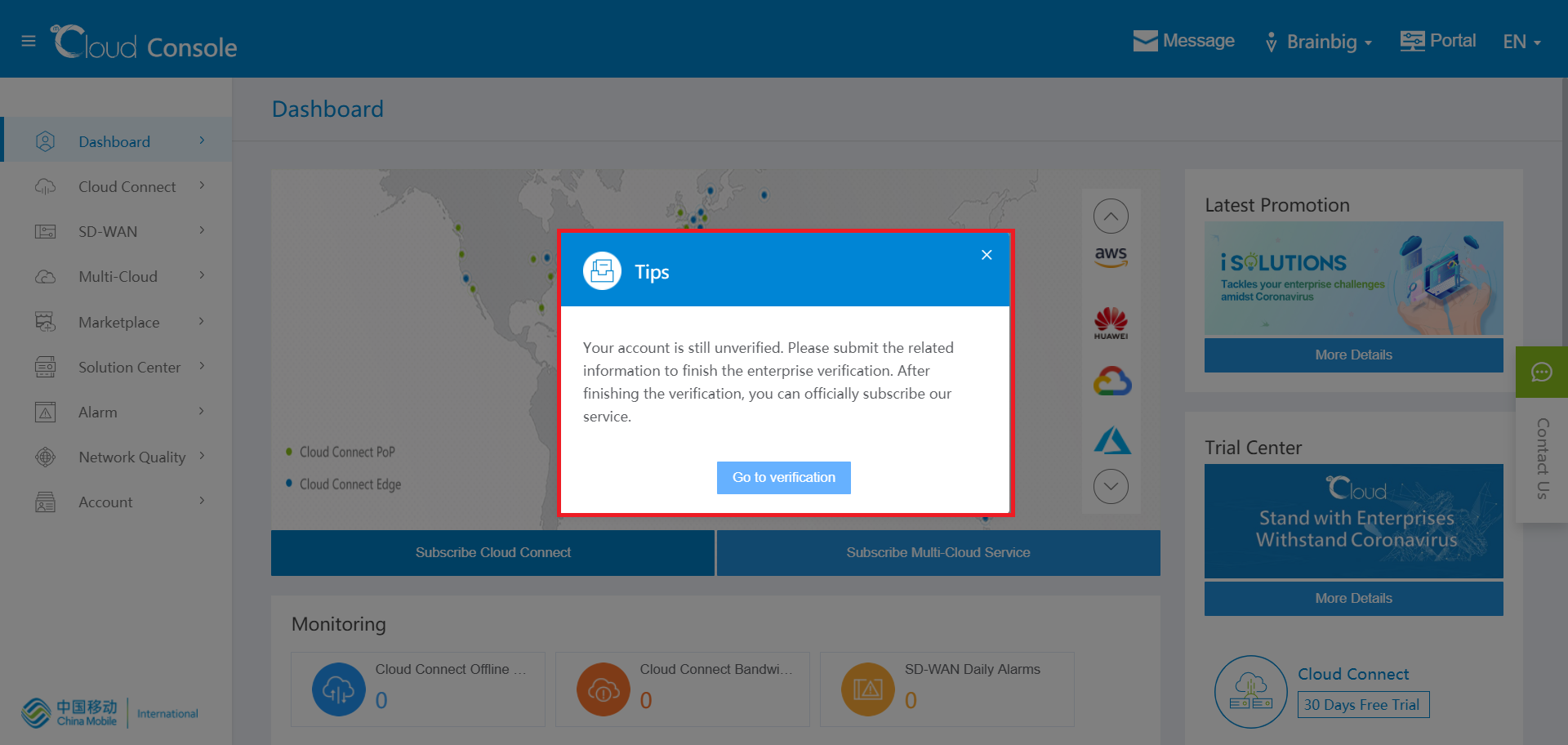Expand the Brainbig account dropdown
The image size is (1568, 745).
(1319, 42)
